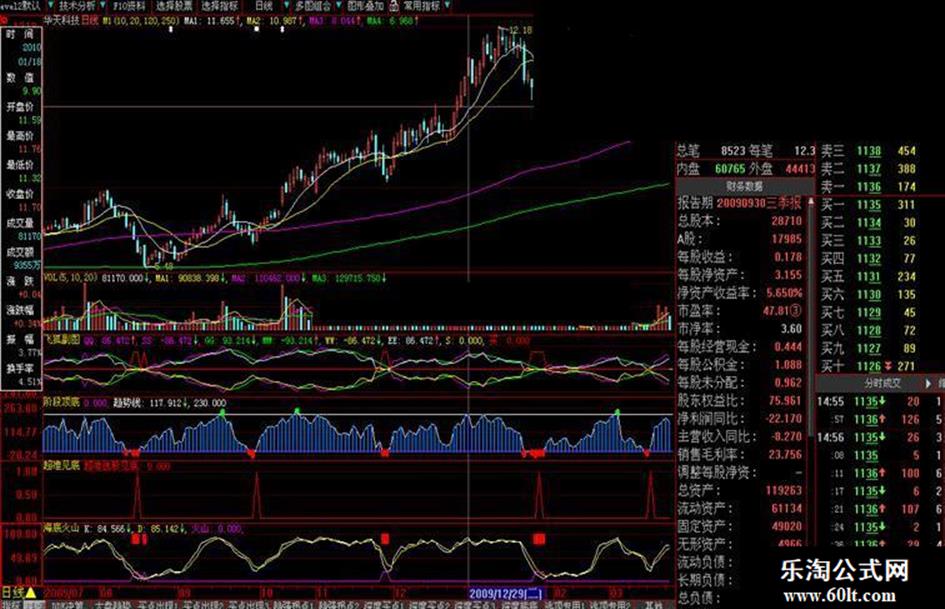Screen dimensions: 945x609
Task: Click the 选择指标 toolbar item
Action: (x=219, y=5)
